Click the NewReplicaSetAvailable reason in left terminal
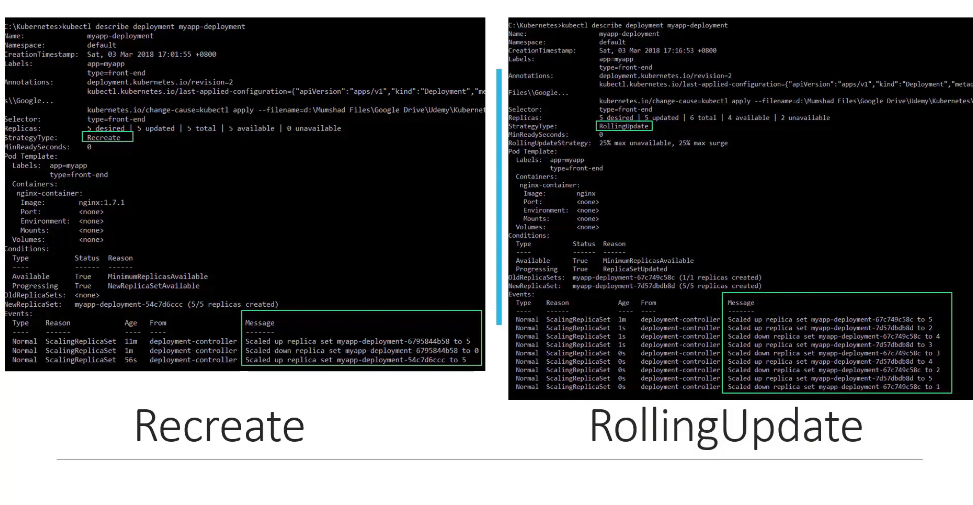Image resolution: width=973 pixels, height=505 pixels. point(153,285)
